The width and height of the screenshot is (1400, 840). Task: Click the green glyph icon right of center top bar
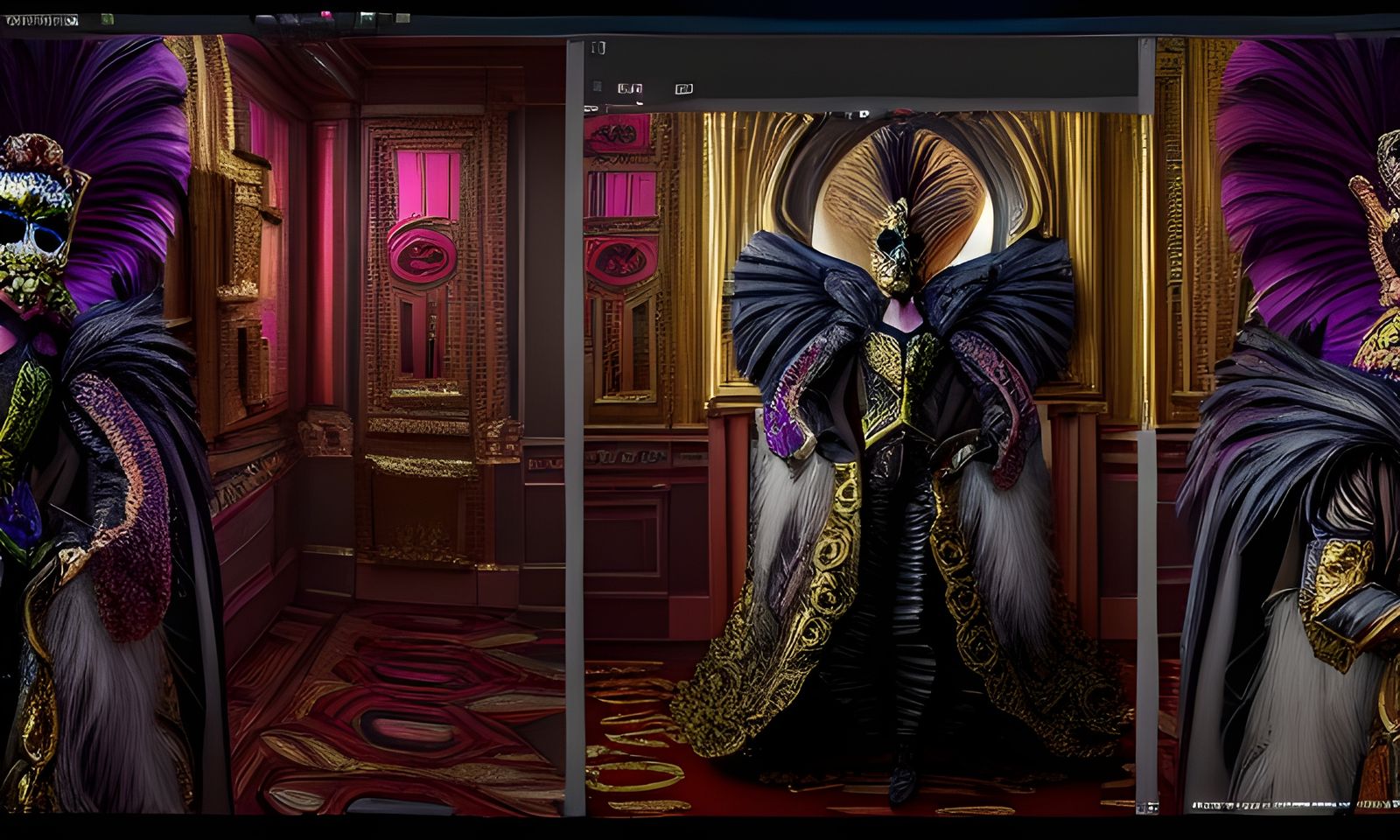pos(366,19)
